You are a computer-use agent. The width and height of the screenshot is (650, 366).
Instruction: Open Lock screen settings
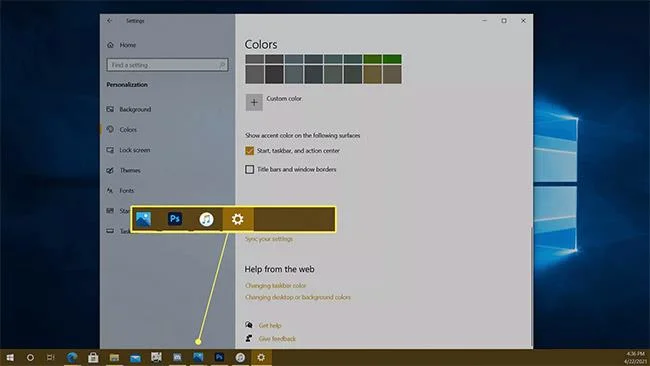(135, 150)
